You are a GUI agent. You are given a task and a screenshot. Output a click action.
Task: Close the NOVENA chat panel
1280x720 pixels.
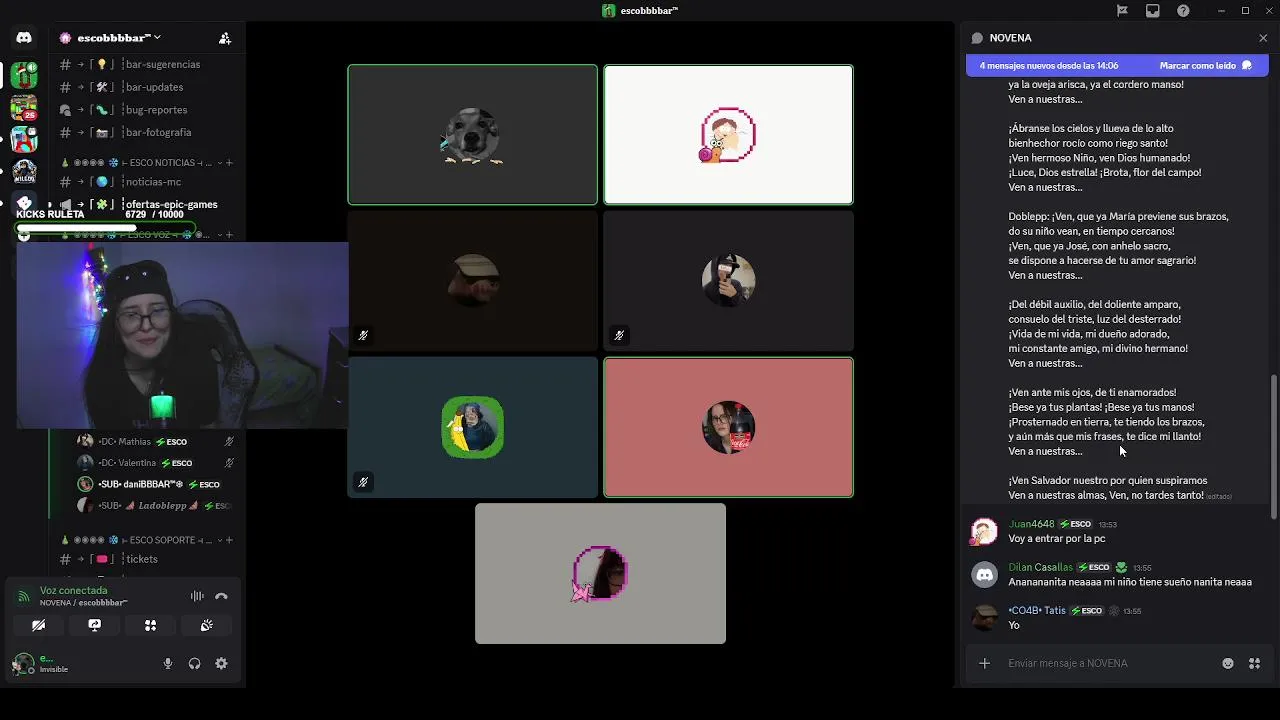[x=1263, y=38]
